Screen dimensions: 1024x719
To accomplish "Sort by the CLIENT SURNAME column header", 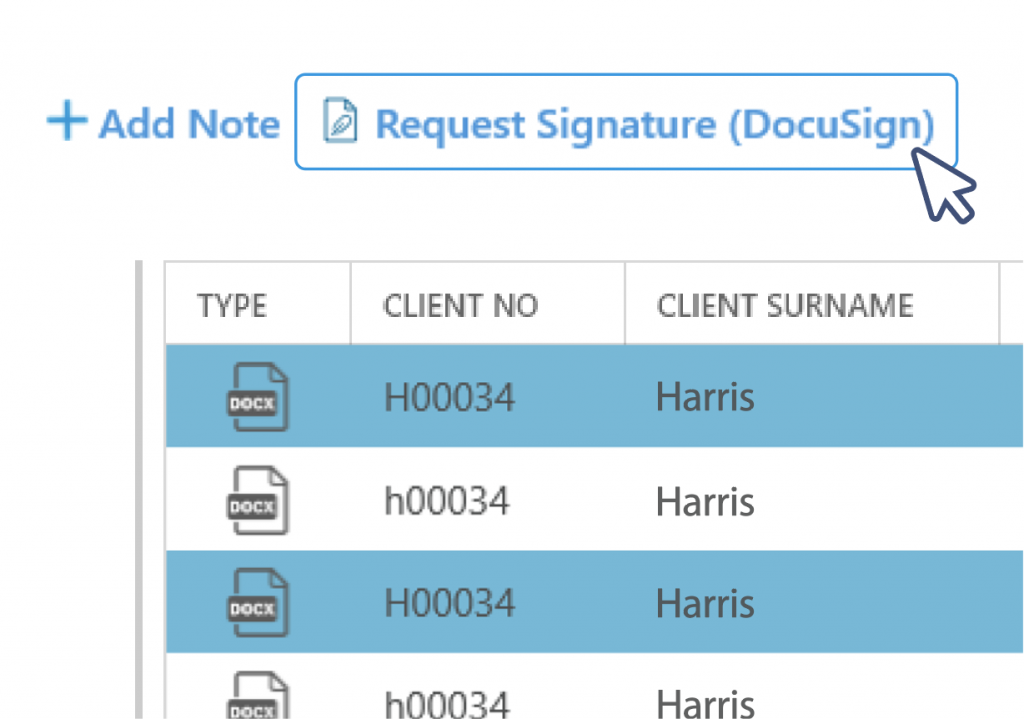I will click(785, 306).
